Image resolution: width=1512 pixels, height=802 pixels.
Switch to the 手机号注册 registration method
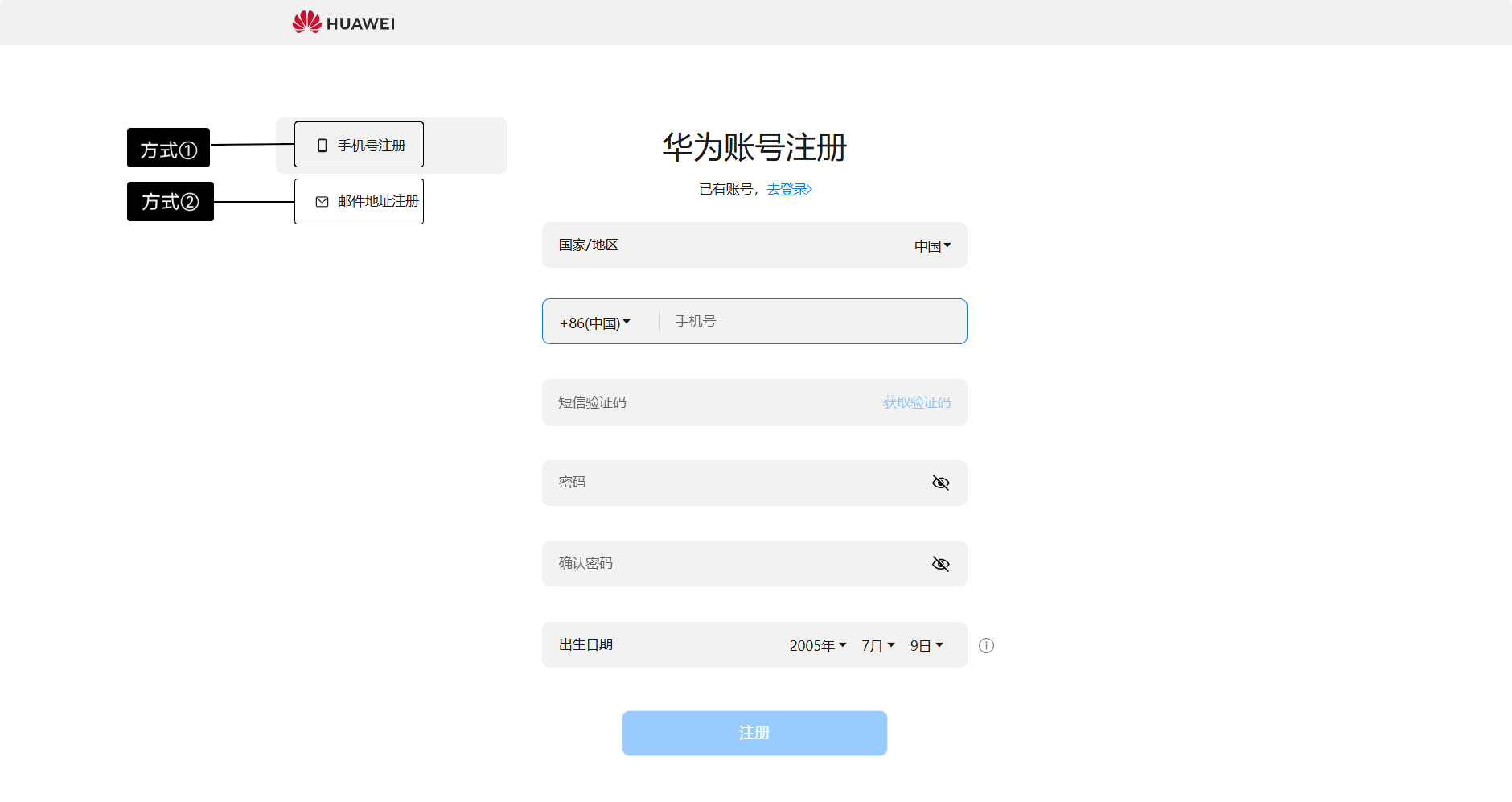[x=359, y=144]
